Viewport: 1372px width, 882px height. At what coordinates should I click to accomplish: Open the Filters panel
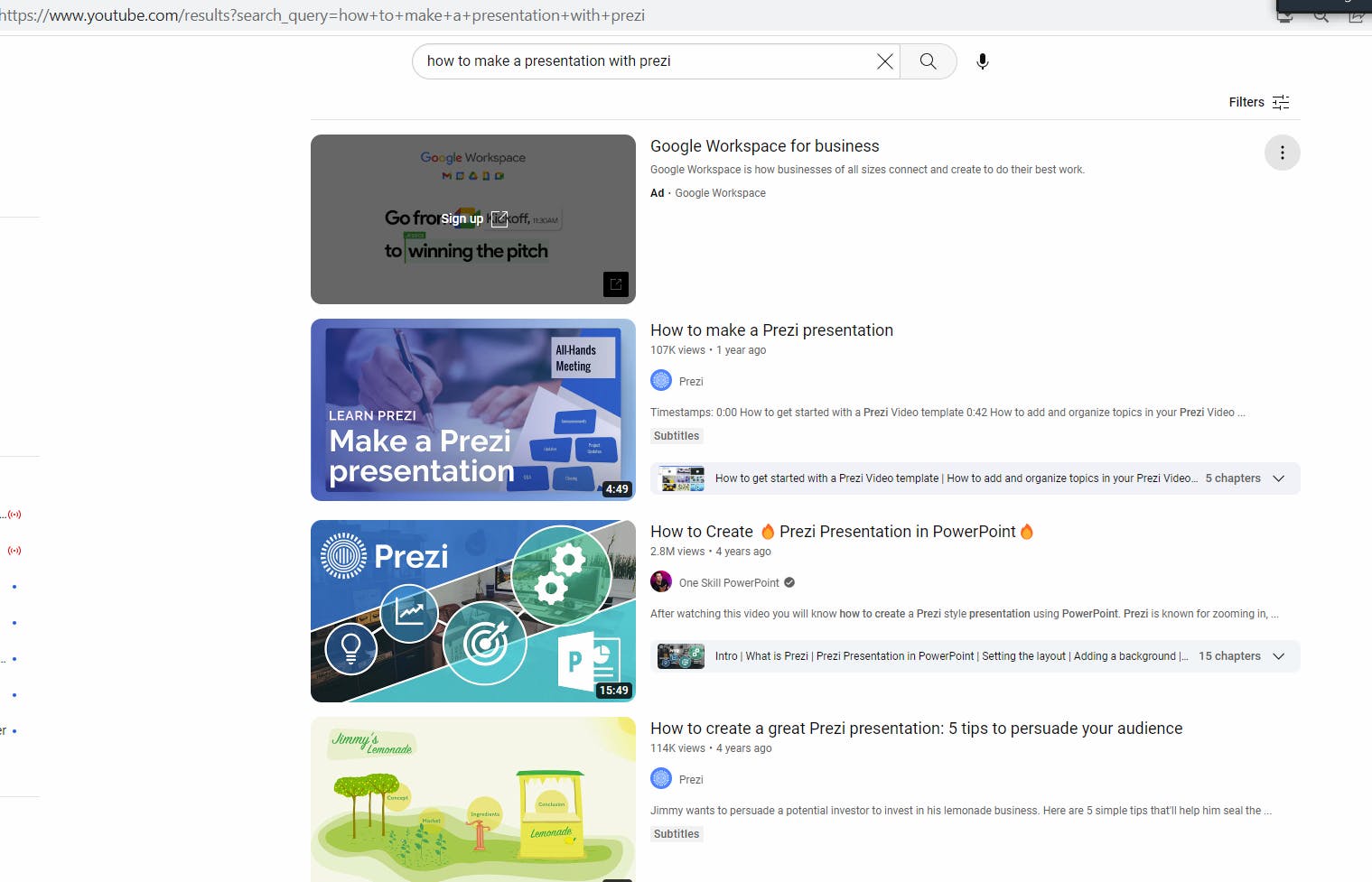point(1259,102)
